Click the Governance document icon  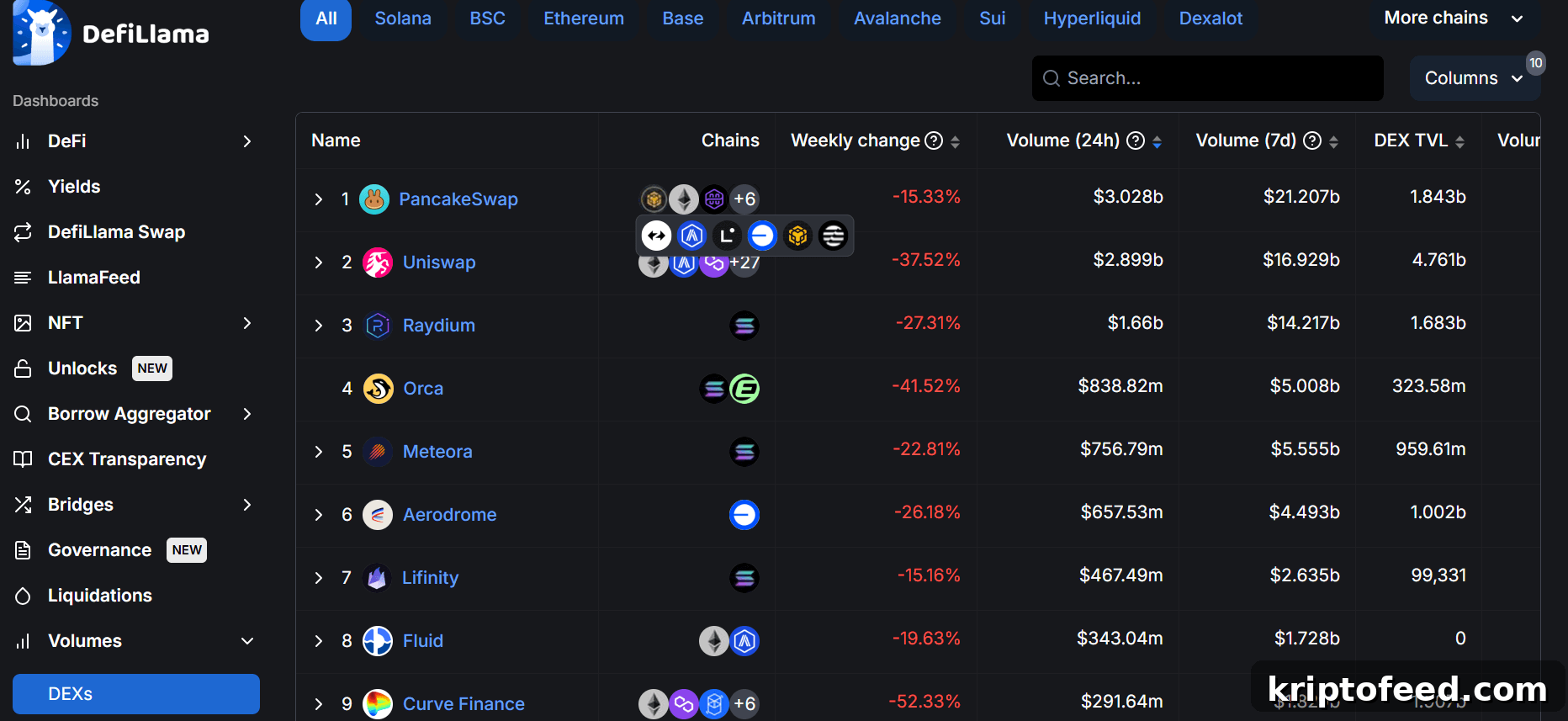point(23,550)
